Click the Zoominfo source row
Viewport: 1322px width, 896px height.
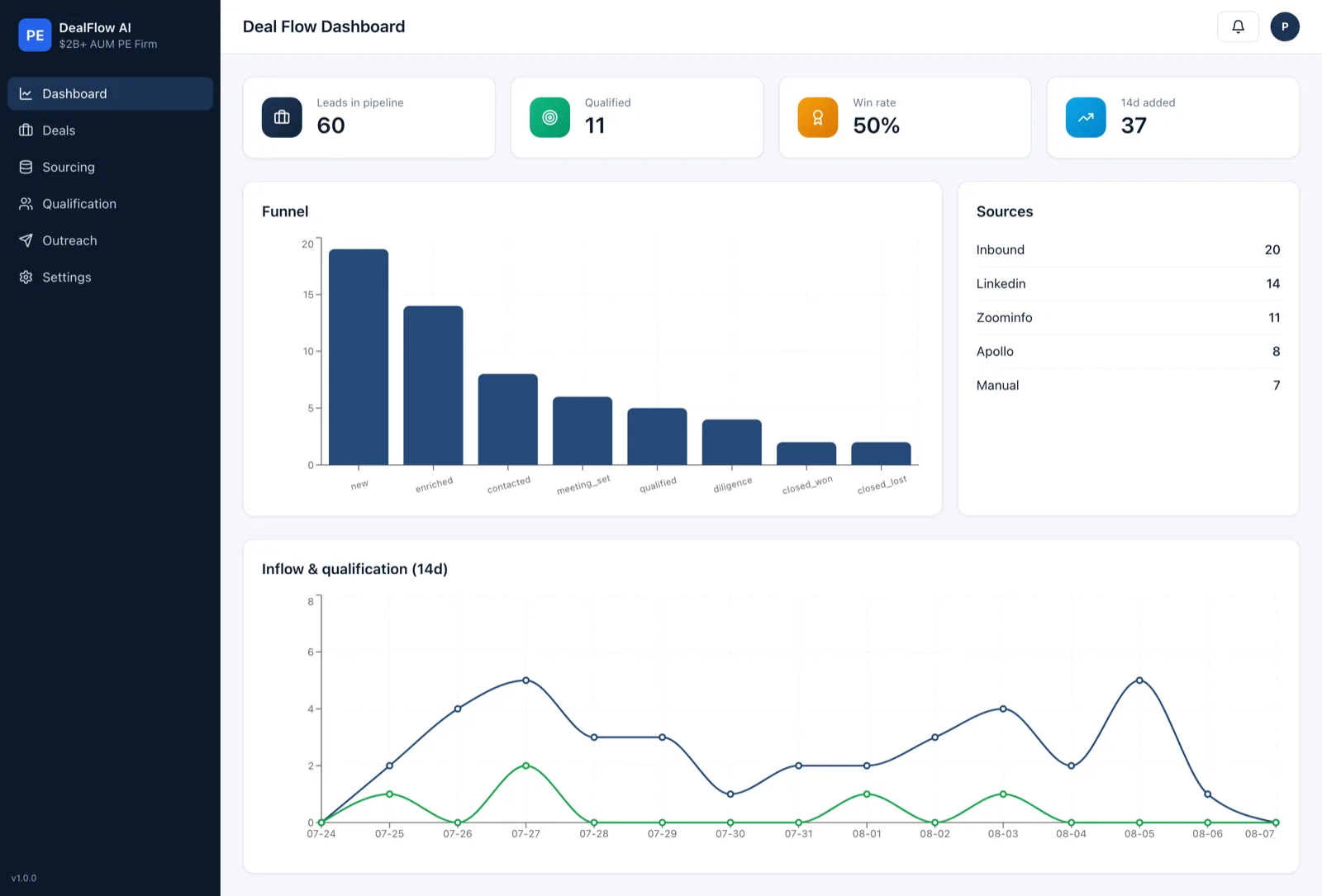pyautogui.click(x=1128, y=317)
